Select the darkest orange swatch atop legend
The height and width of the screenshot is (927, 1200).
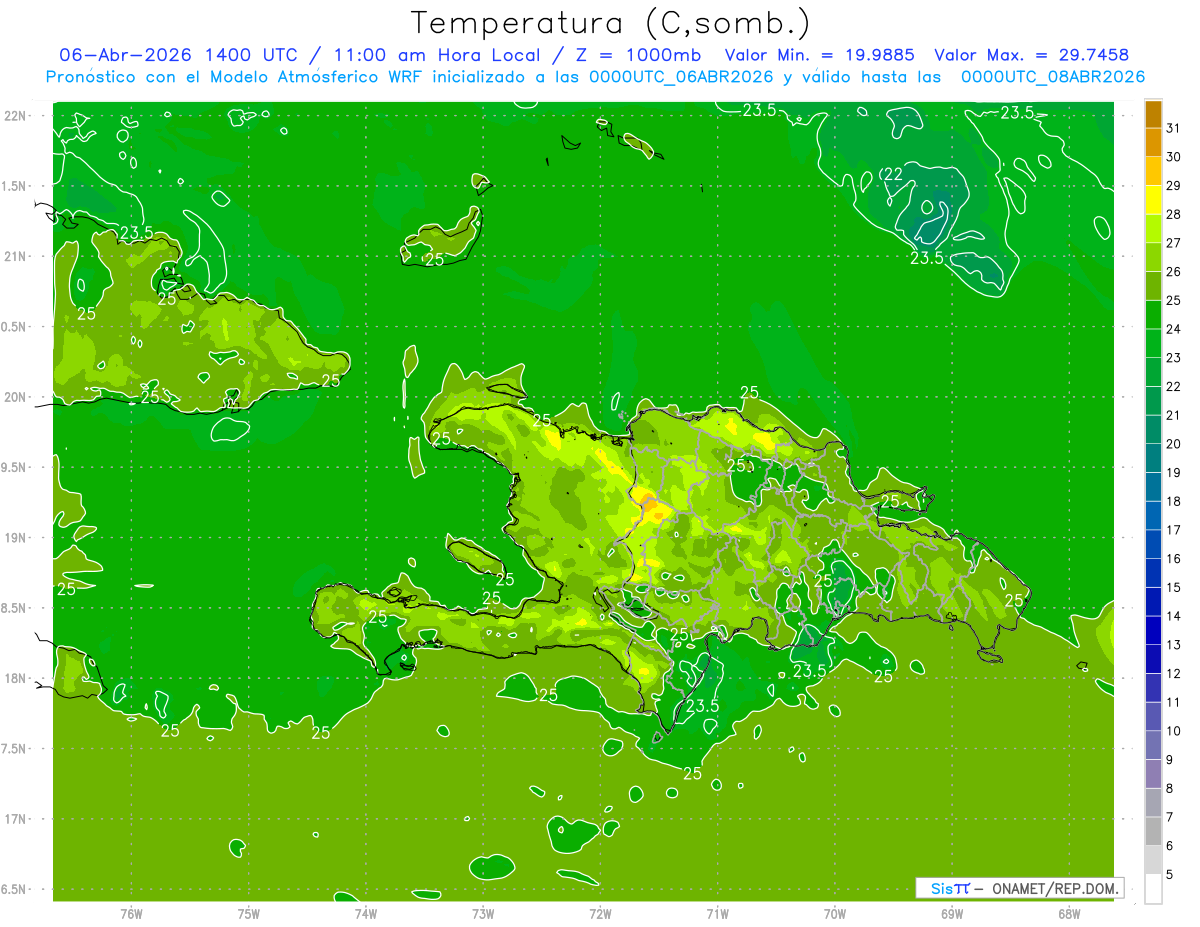[1153, 115]
